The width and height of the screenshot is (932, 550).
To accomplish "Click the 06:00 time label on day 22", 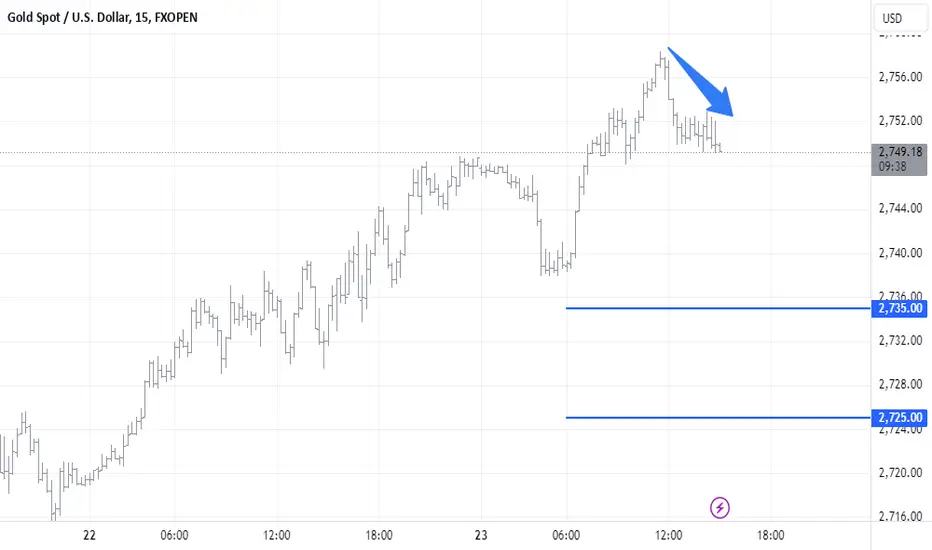I will 174,535.
